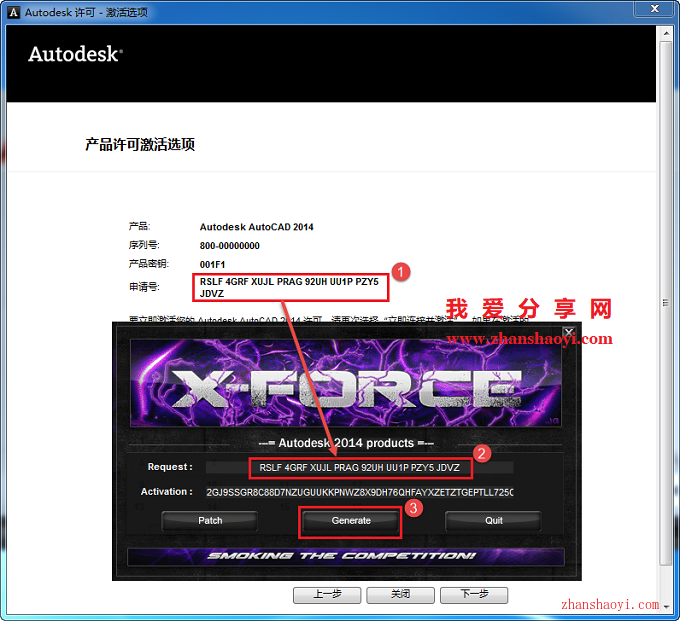Click the Quit button in X-Force

point(494,521)
